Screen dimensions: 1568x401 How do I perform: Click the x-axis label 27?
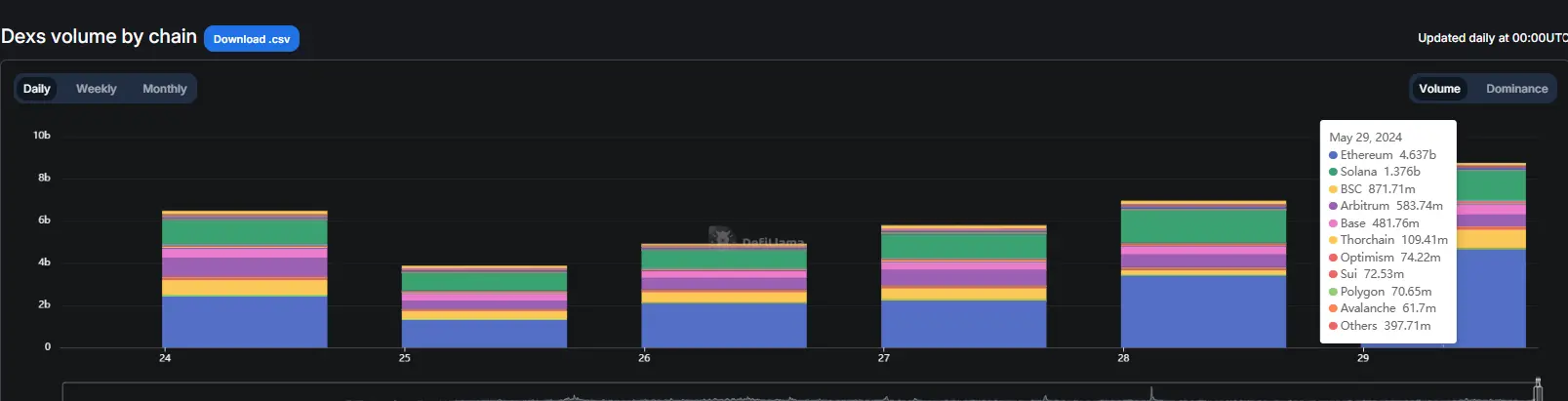(x=884, y=358)
